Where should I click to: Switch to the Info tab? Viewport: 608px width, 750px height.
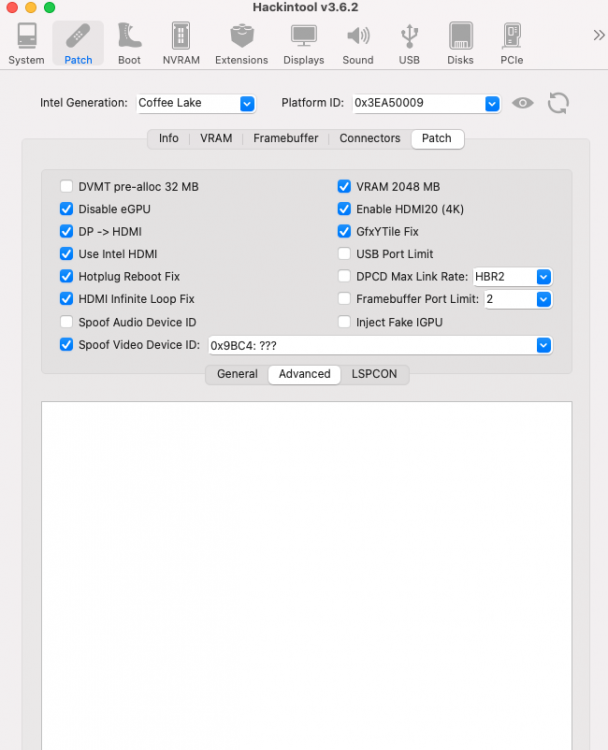coord(168,138)
